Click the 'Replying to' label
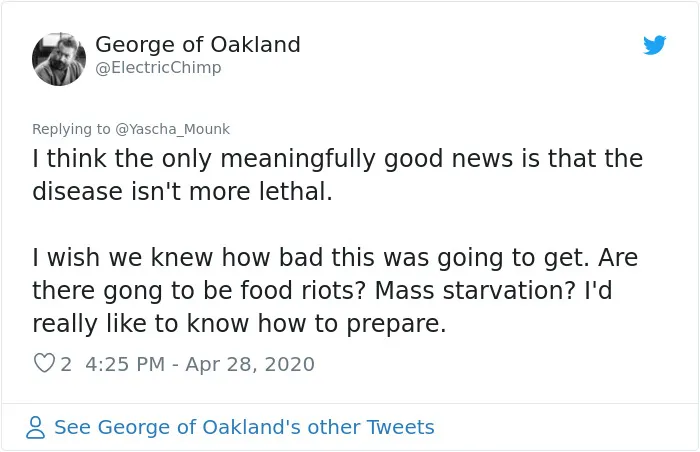Image resolution: width=700 pixels, height=452 pixels. 71,129
